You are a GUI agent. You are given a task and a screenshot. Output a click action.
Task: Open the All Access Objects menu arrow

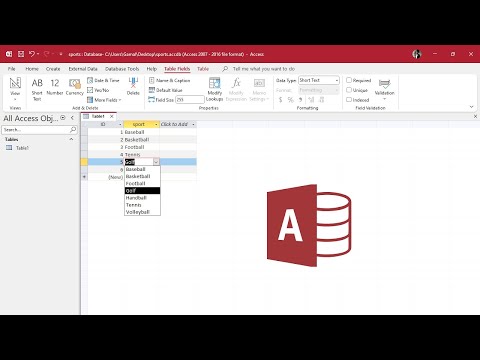pyautogui.click(x=63, y=118)
